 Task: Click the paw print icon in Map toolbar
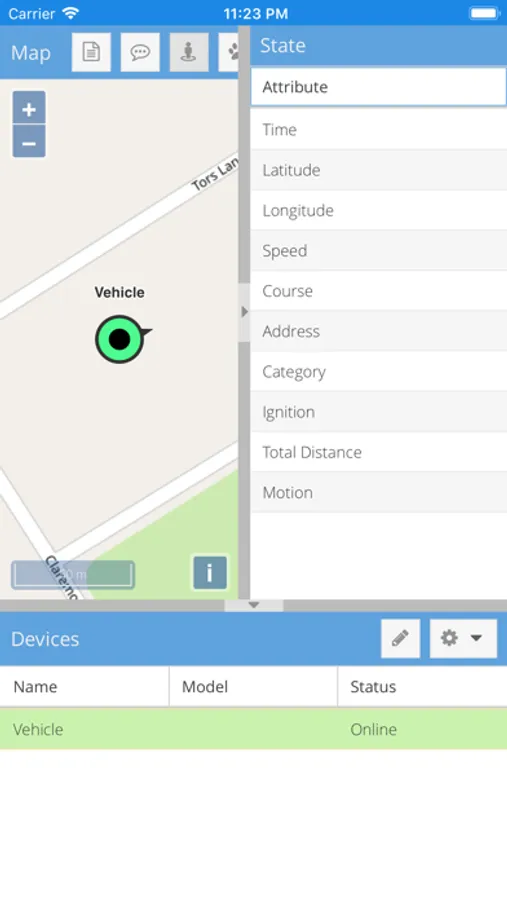click(229, 52)
